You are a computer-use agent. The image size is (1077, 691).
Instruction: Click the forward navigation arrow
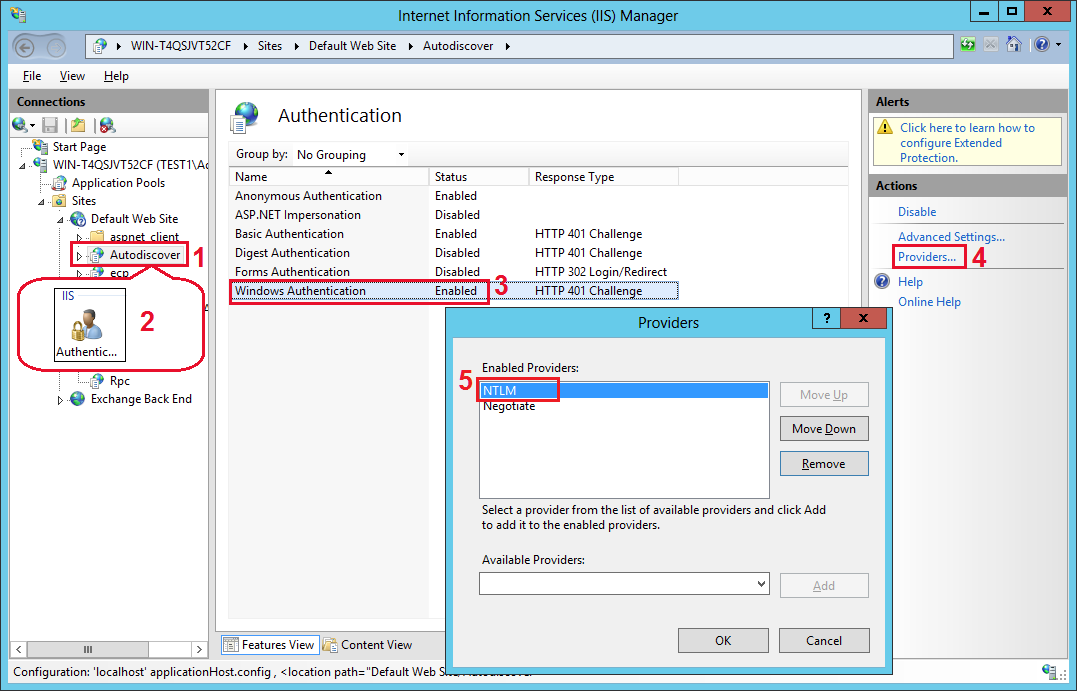coord(56,47)
